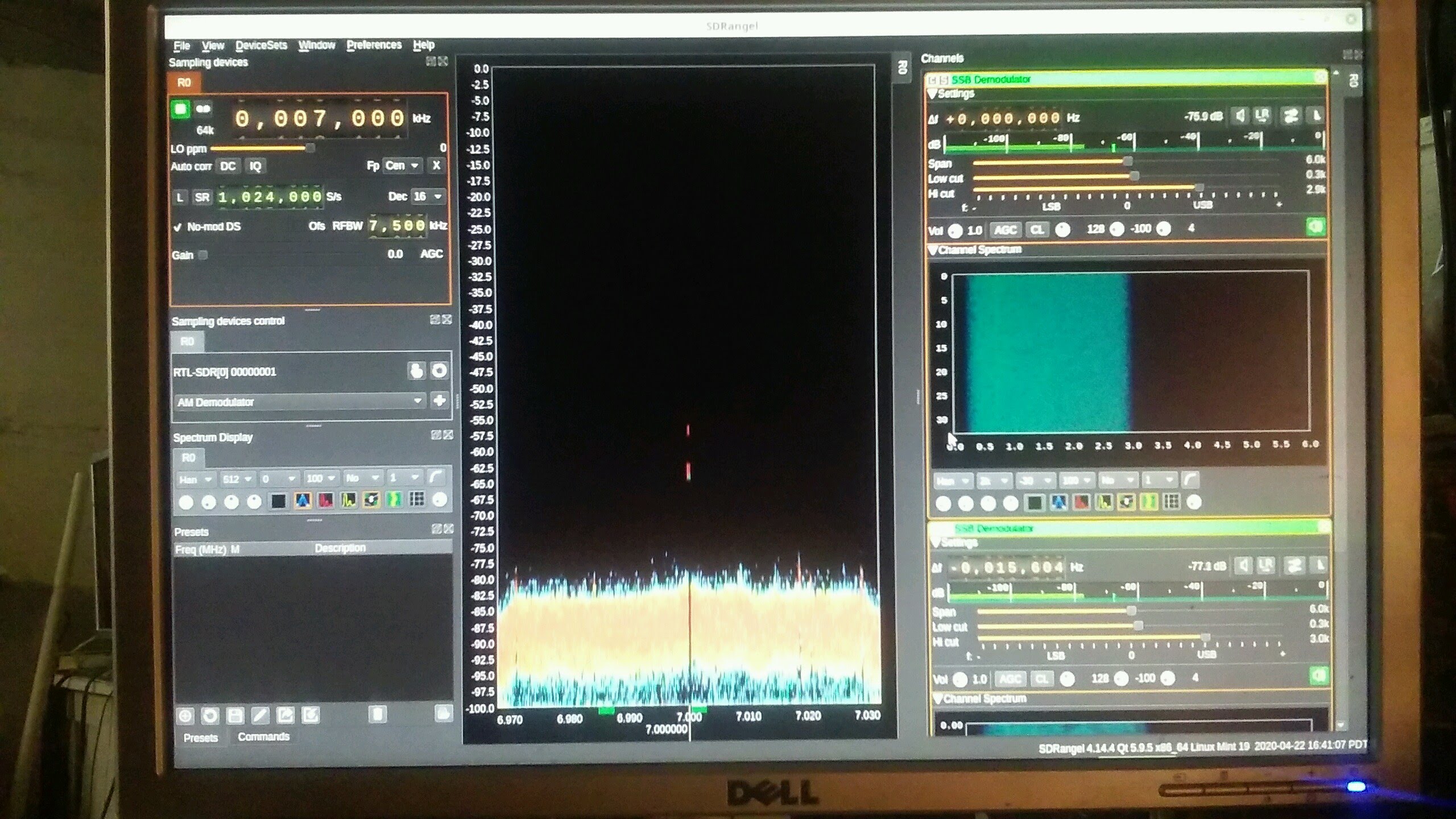Viewport: 1456px width, 819px height.
Task: Click the AGC button in top SSB Demodulator
Action: pos(1005,230)
